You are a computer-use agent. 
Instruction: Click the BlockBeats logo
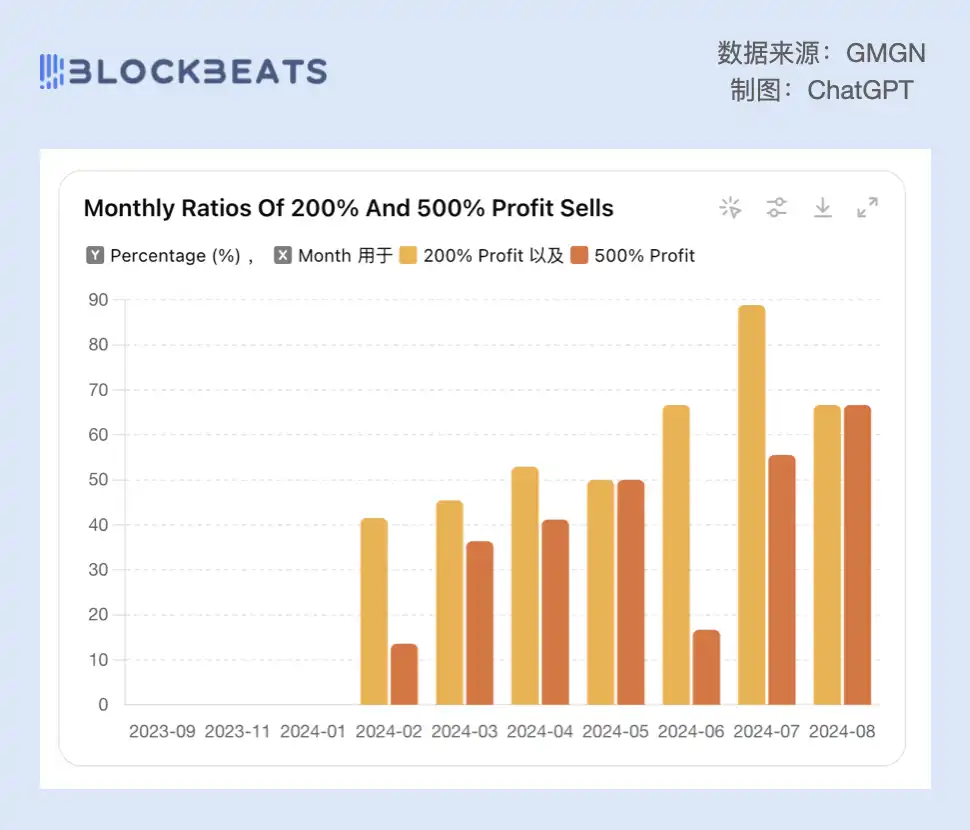click(184, 71)
